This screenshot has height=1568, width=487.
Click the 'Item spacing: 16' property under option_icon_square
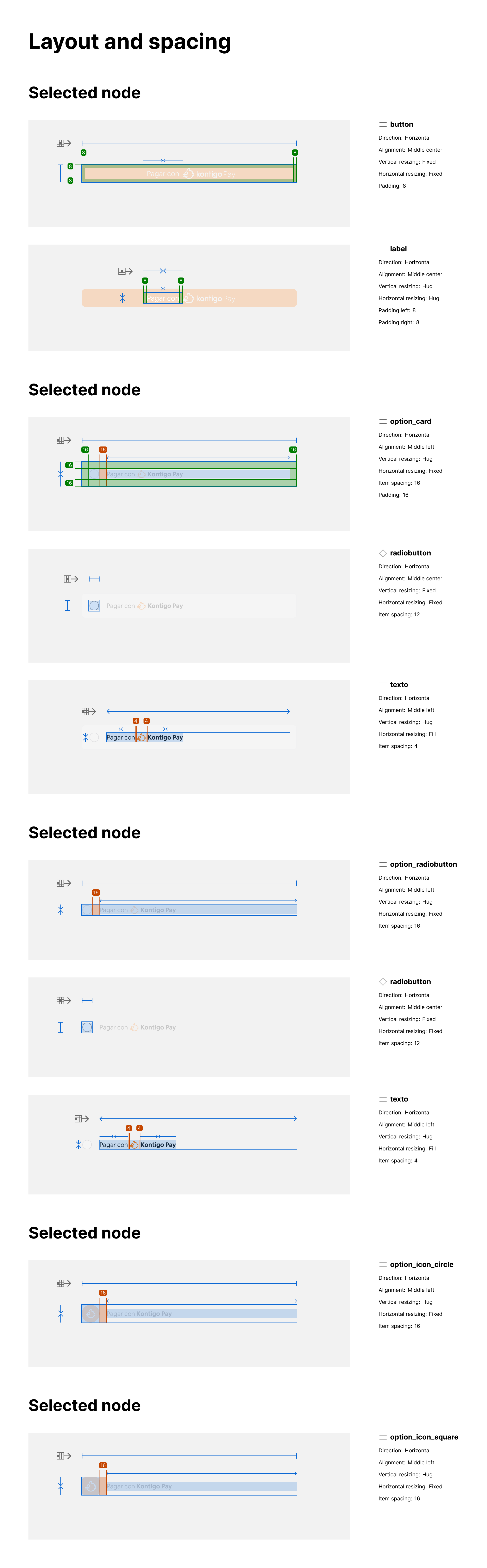click(399, 1499)
